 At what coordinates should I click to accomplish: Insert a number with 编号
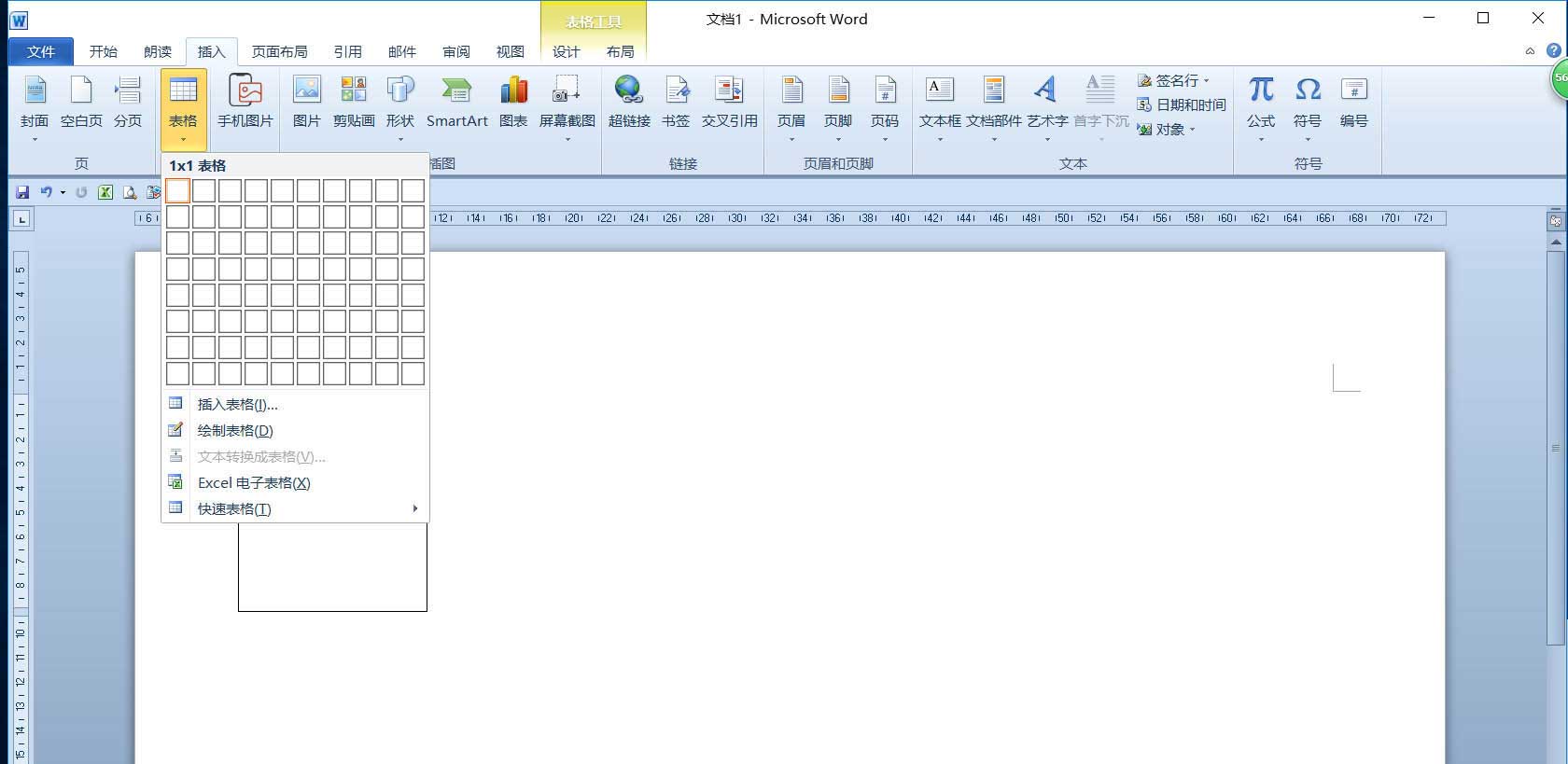1354,104
